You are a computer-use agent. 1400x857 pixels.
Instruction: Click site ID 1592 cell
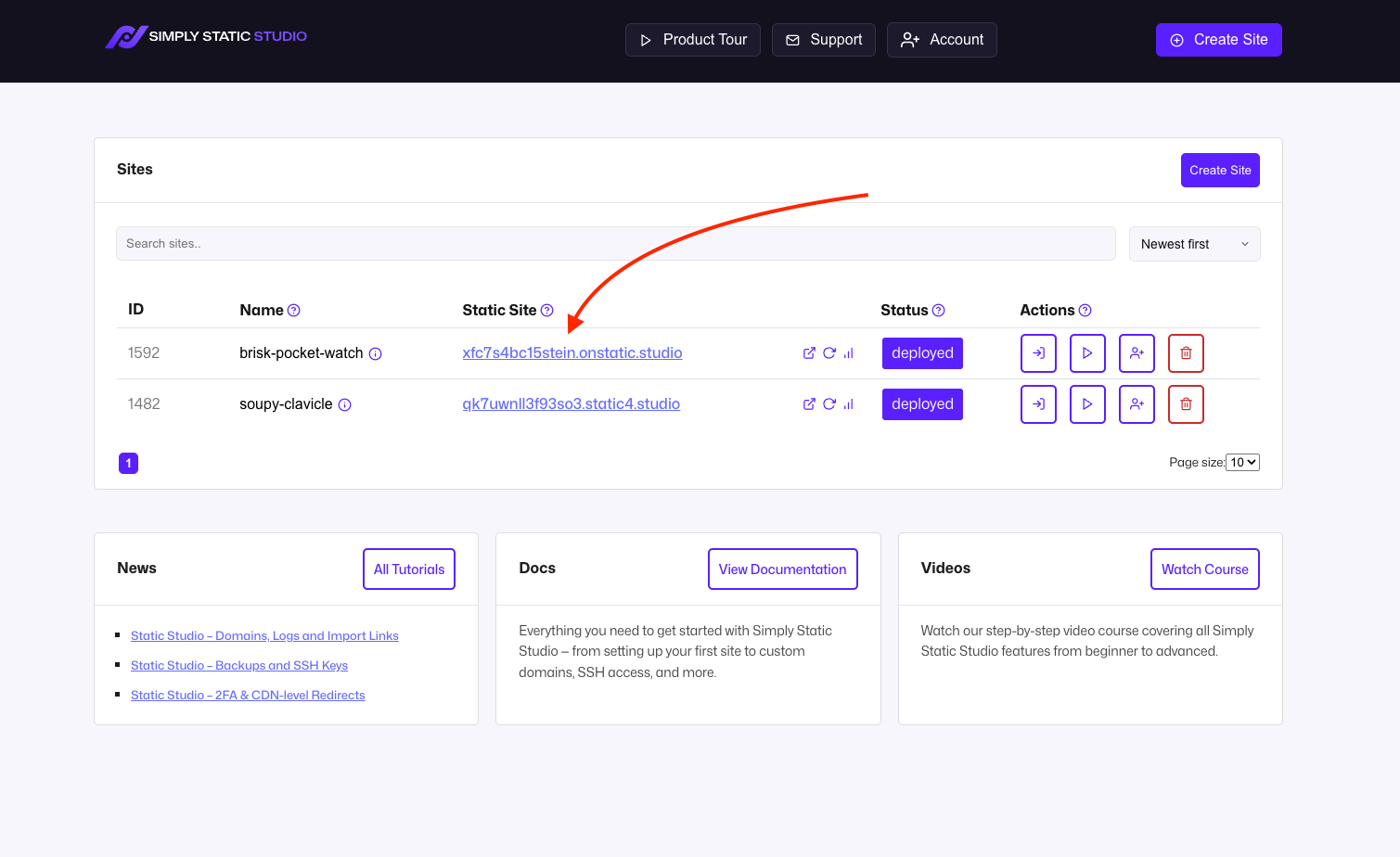(144, 353)
